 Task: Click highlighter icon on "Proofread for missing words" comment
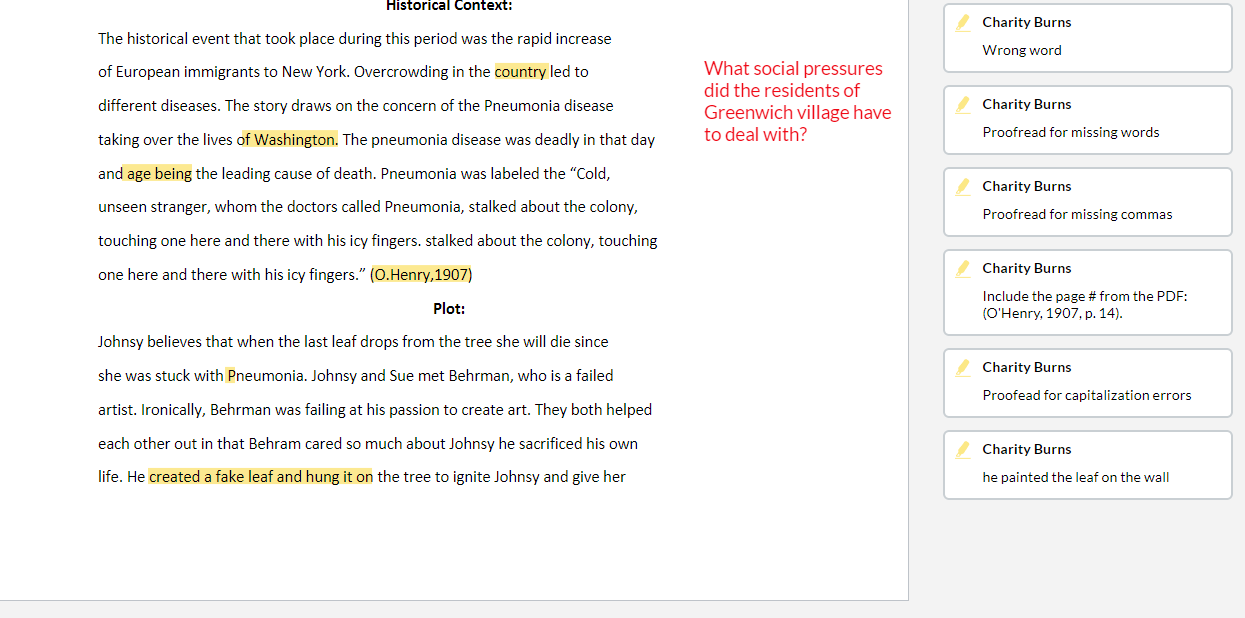(962, 104)
